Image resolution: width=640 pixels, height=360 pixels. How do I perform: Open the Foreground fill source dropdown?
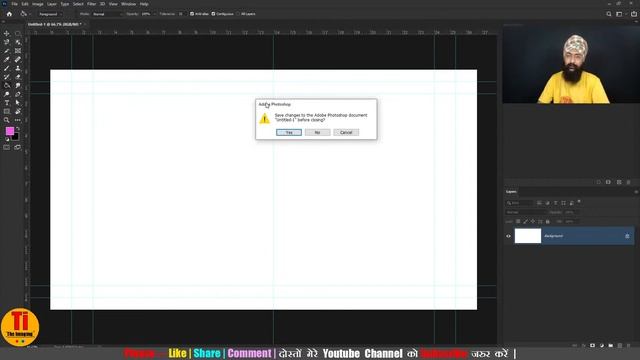click(x=50, y=14)
